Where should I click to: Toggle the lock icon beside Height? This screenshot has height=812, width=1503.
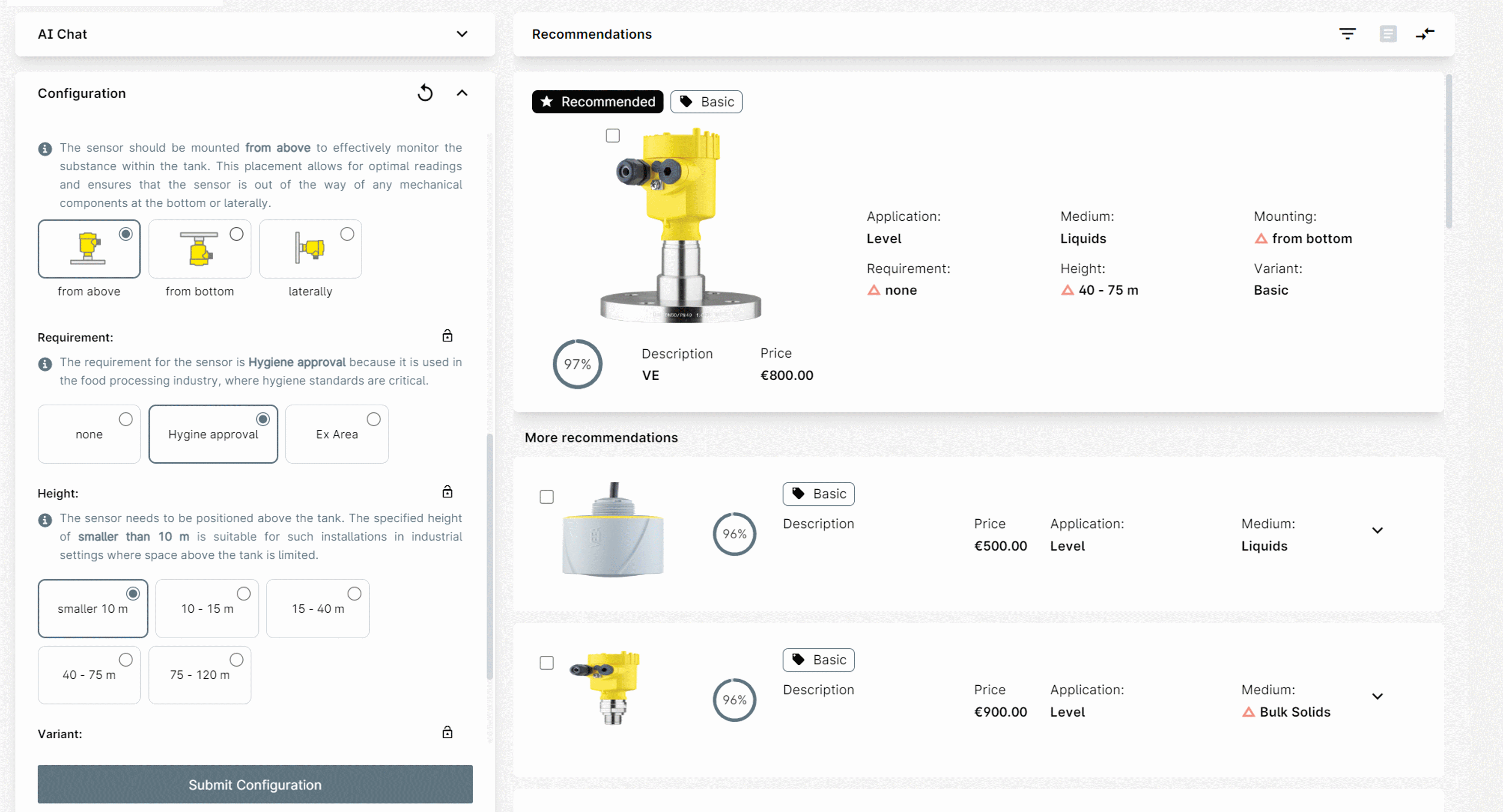447,492
